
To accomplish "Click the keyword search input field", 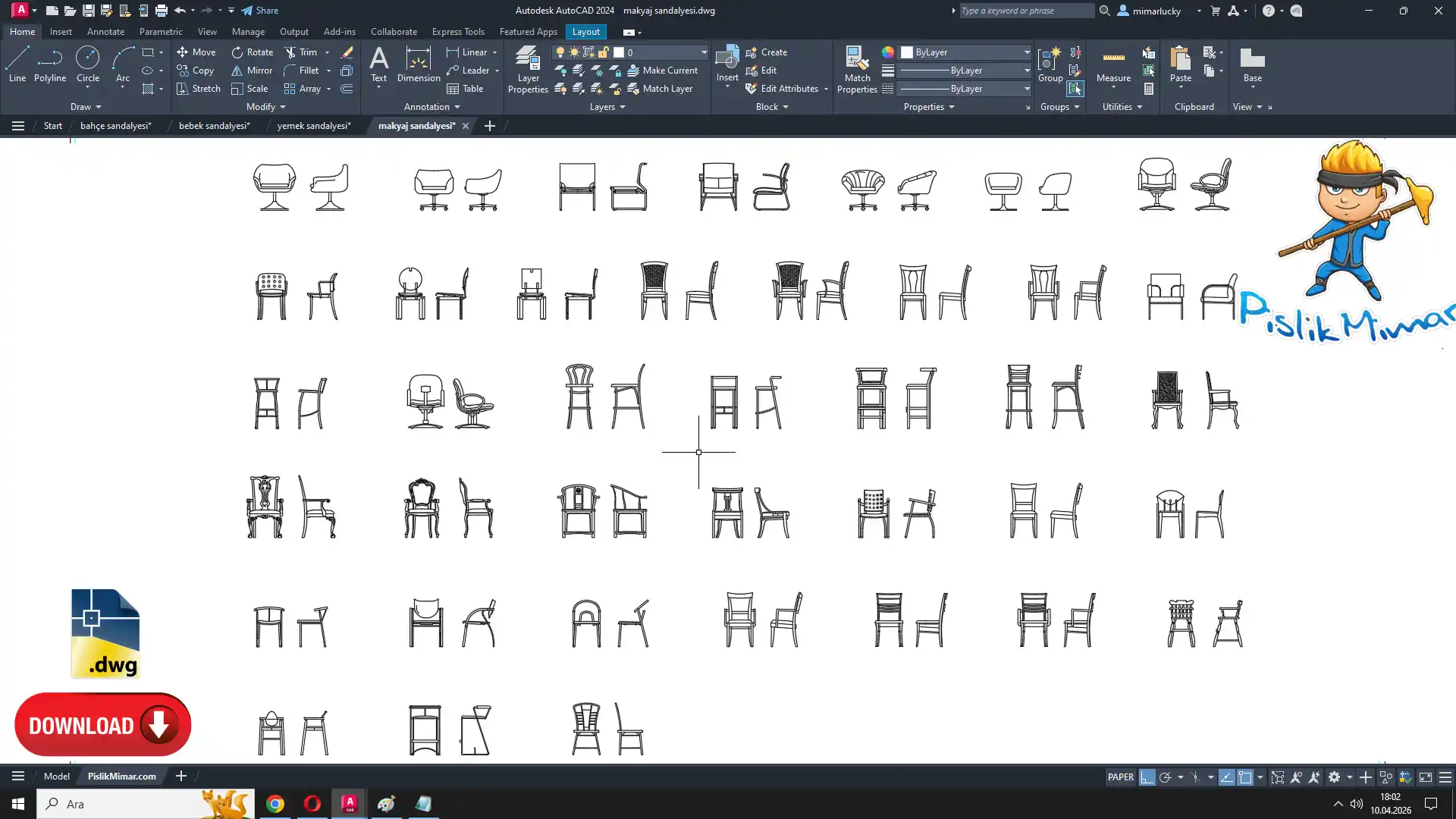I will [1026, 11].
